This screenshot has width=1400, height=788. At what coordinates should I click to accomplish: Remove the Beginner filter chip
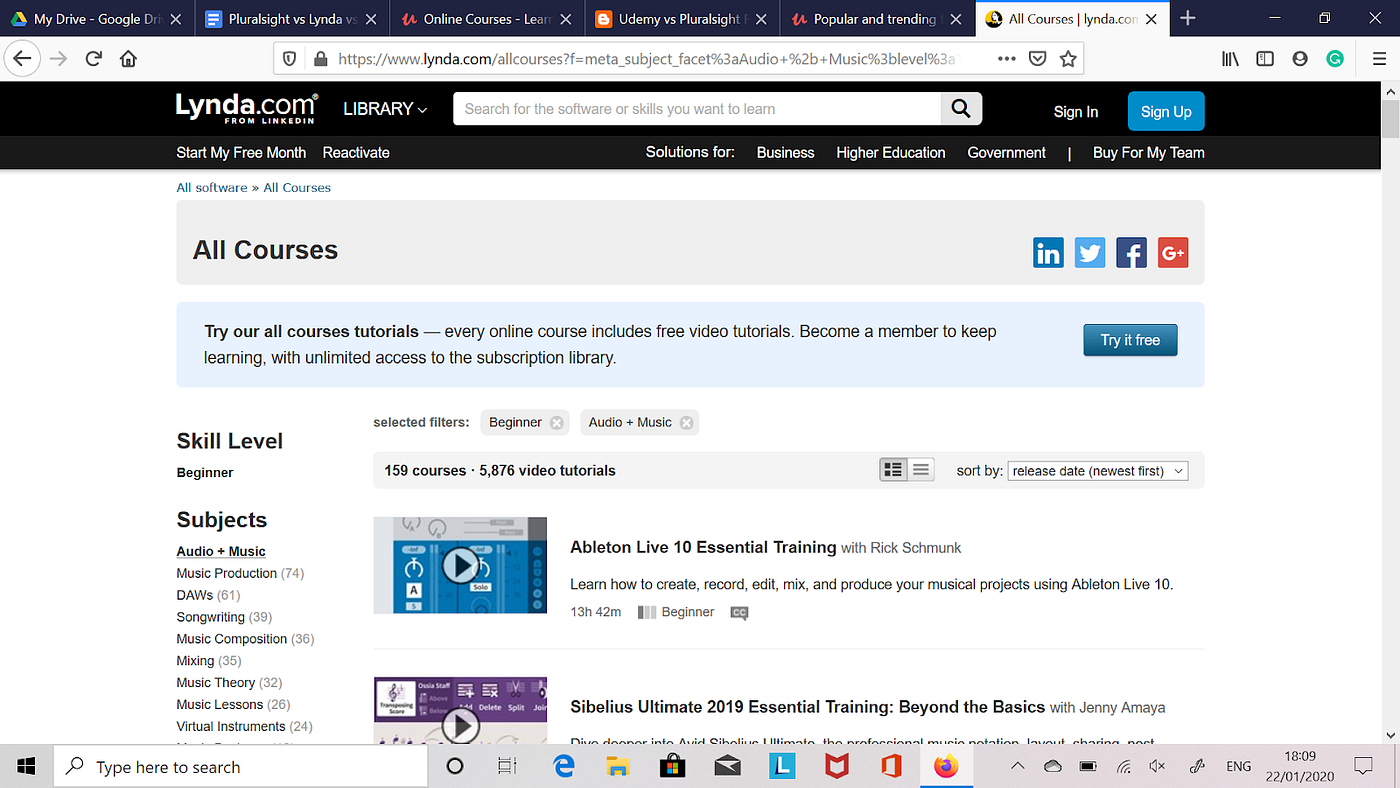[556, 422]
